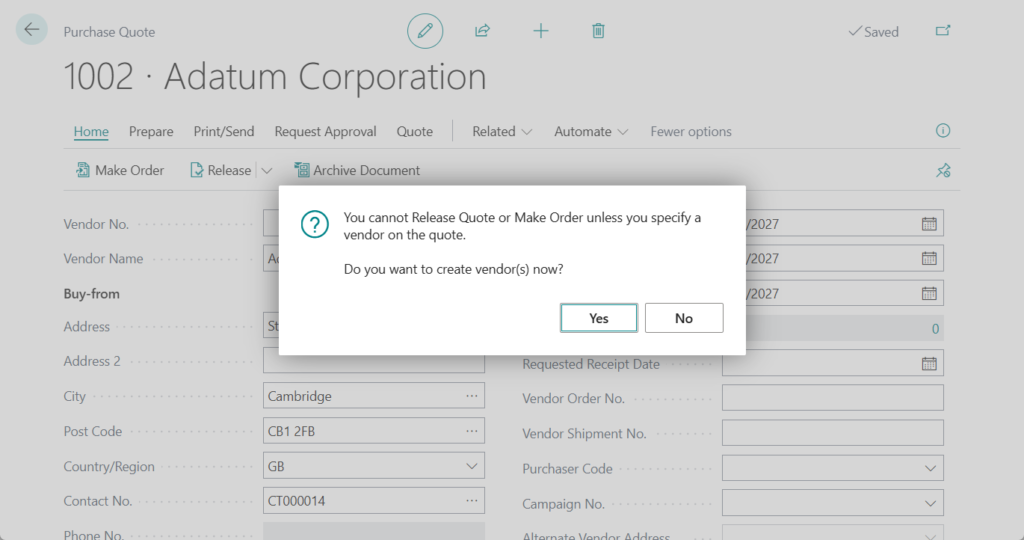Switch to the Prepare tab
1024x540 pixels.
click(x=151, y=132)
